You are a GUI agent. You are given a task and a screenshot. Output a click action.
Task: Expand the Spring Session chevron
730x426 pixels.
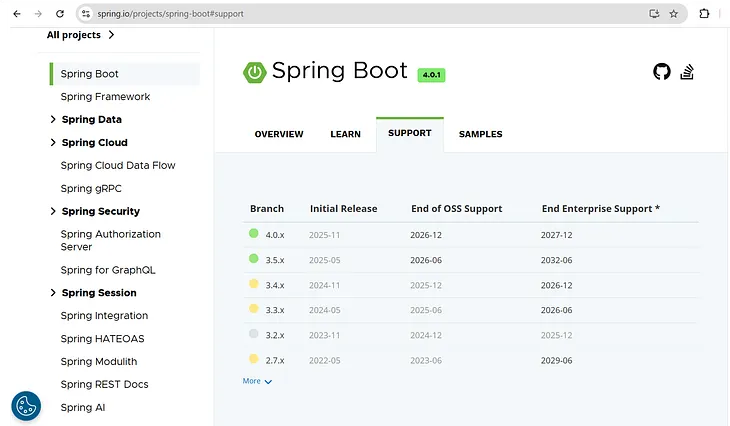point(53,292)
